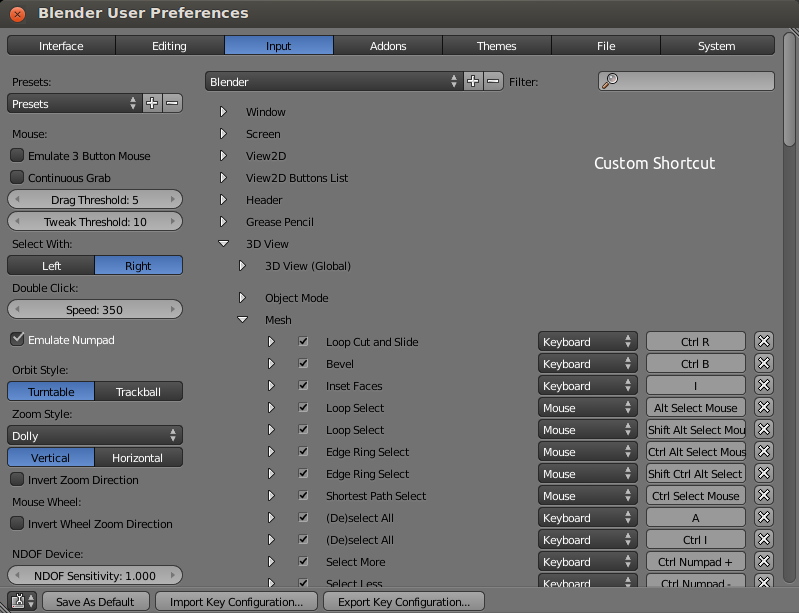799x613 pixels.
Task: Choose Trackball orbit style
Action: (138, 391)
